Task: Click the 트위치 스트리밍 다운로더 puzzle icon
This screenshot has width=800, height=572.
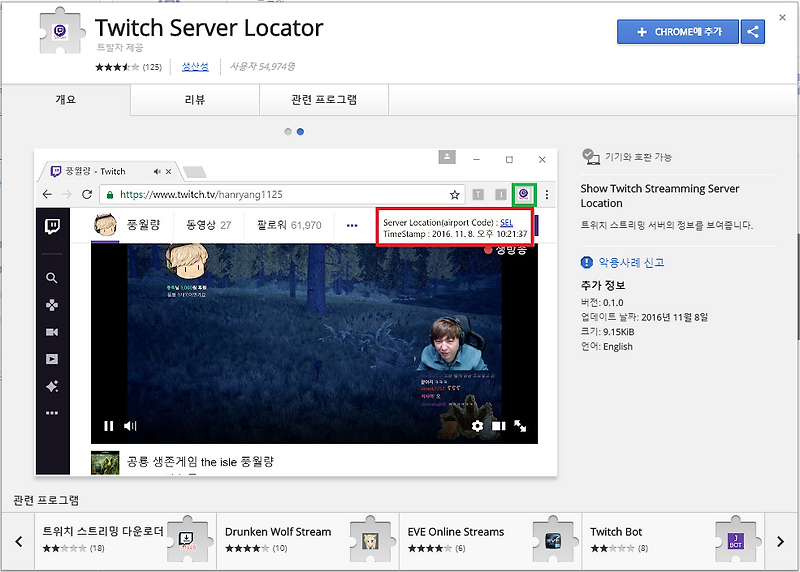Action: click(x=188, y=540)
